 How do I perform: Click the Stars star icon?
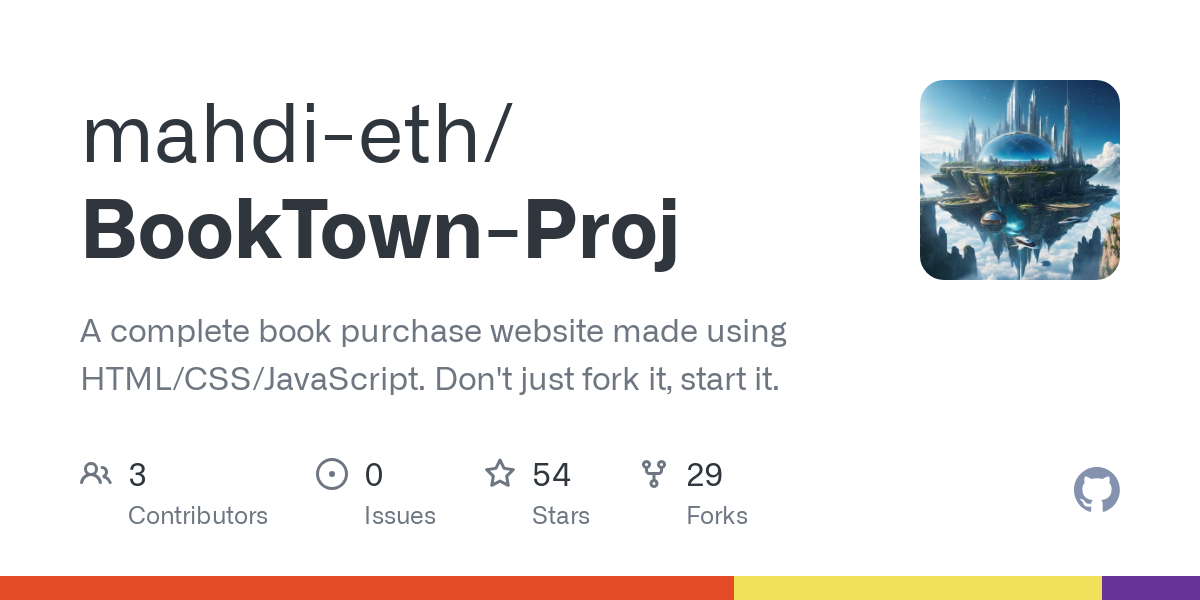(500, 473)
